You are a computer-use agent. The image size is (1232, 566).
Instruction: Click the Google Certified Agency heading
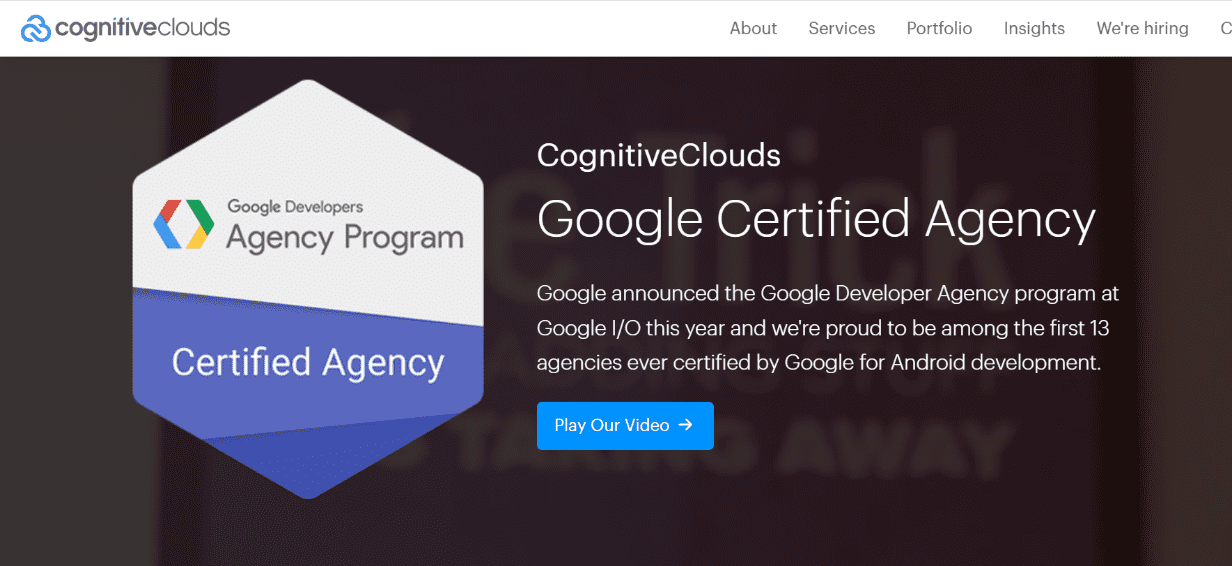(x=816, y=219)
